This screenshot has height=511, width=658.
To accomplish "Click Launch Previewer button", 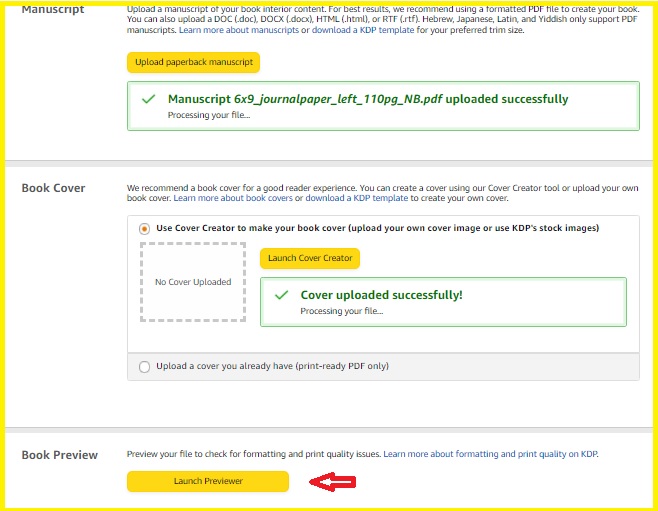I will coord(208,481).
